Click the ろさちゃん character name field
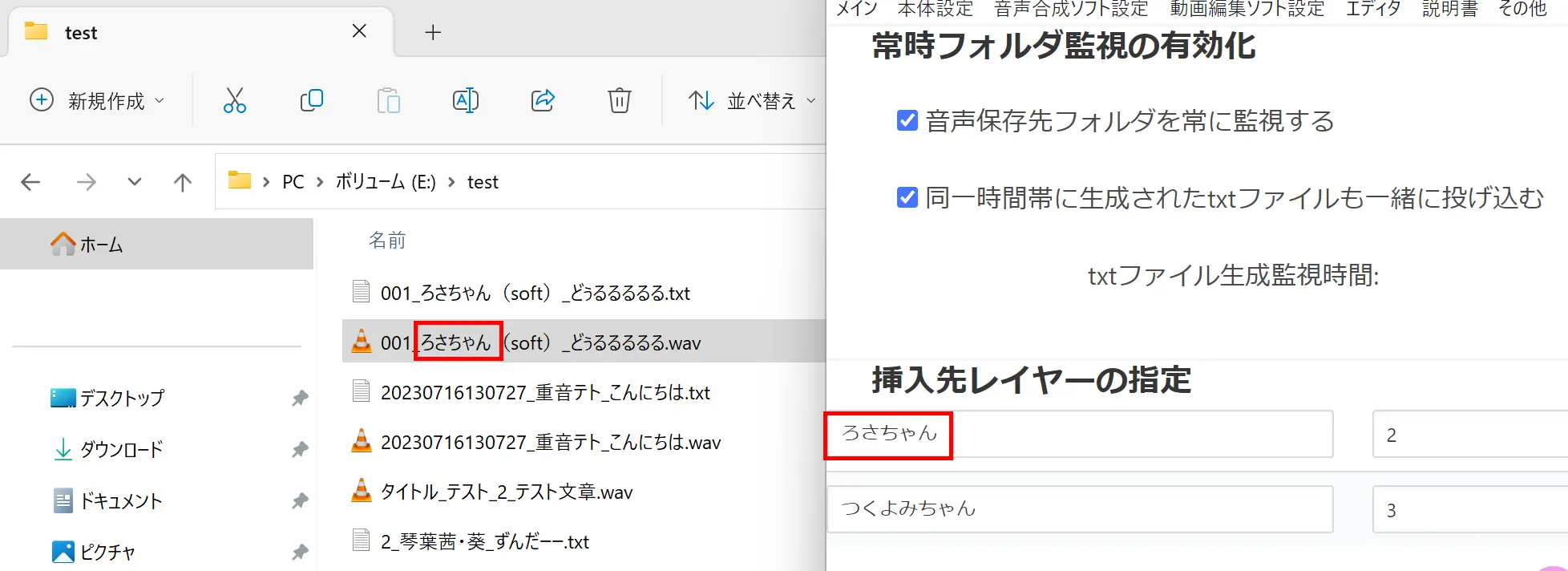The image size is (1568, 571). [x=1079, y=434]
